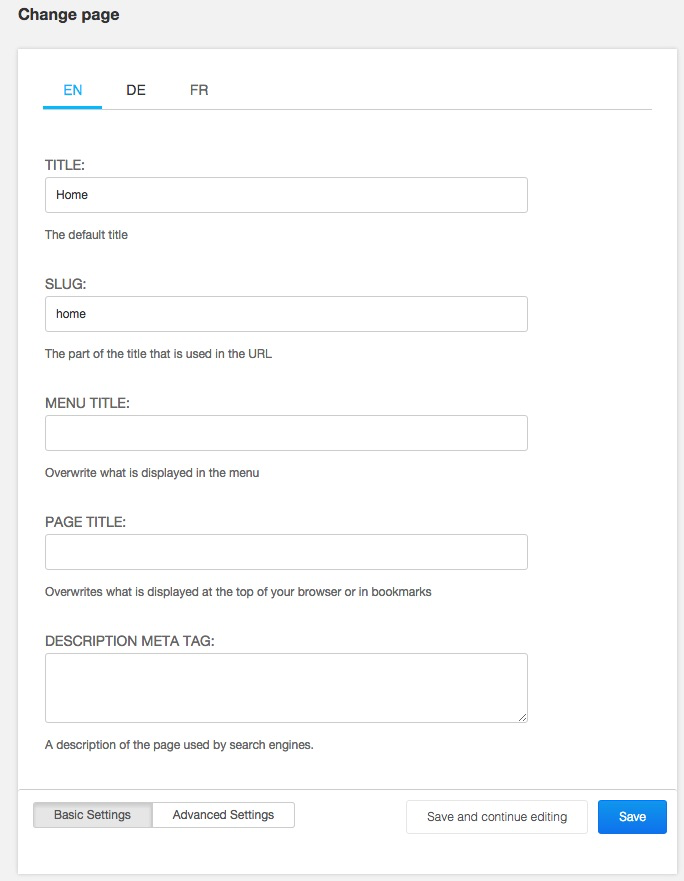Viewport: 684px width, 881px height.
Task: Click the "Change page" heading
Action: point(69,15)
